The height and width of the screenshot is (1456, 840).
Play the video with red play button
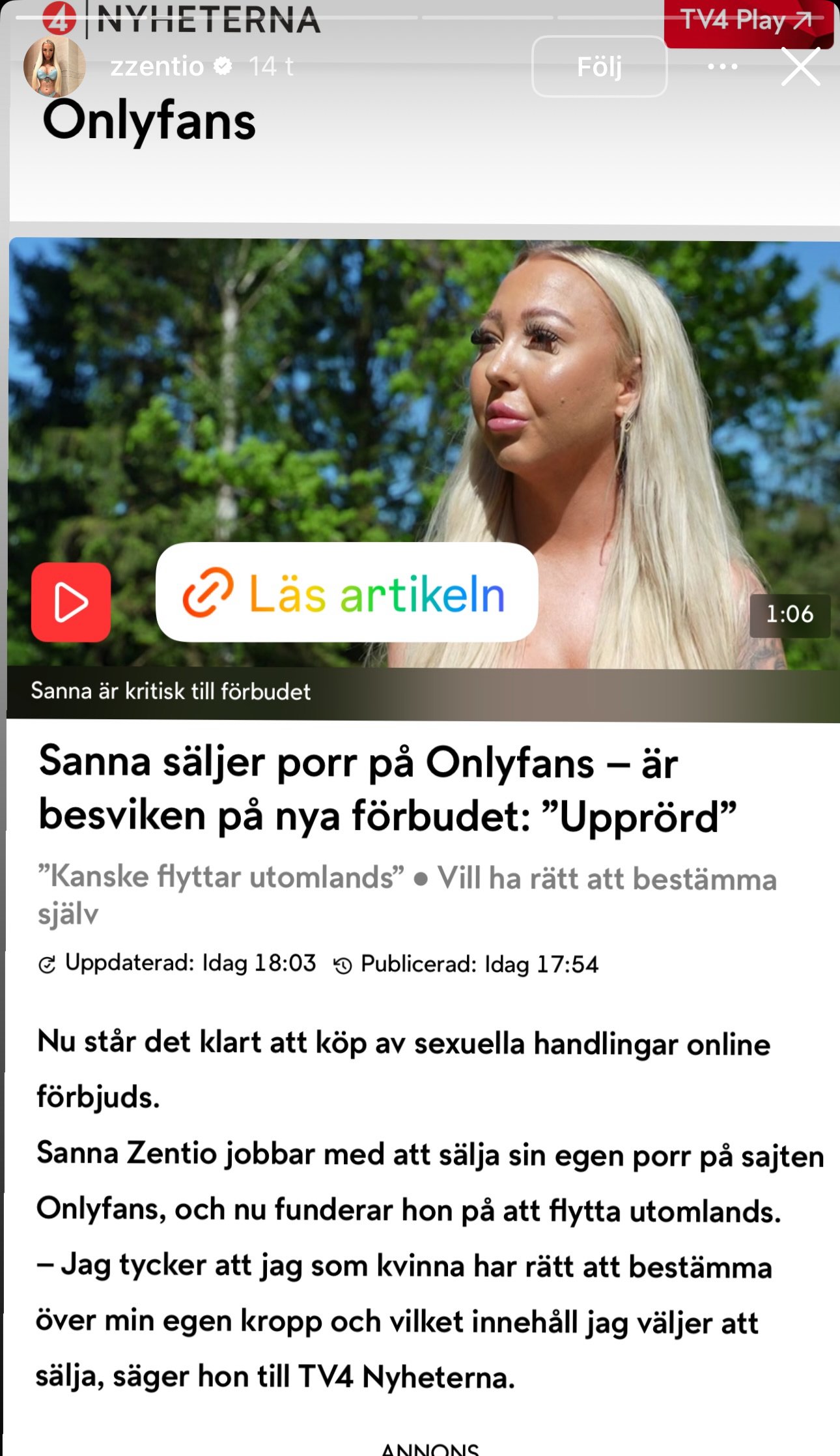tap(71, 602)
